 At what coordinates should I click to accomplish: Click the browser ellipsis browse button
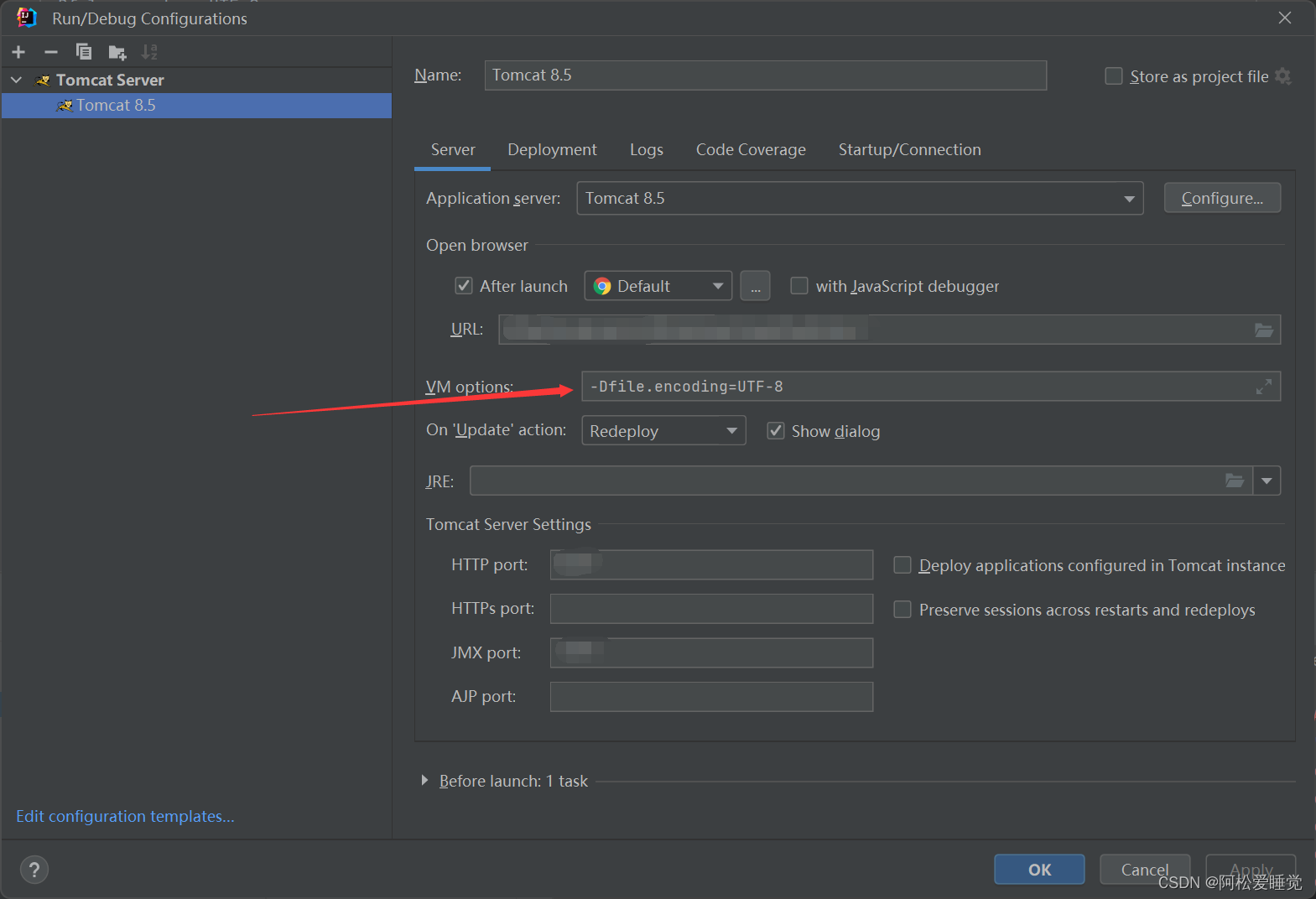coord(755,286)
